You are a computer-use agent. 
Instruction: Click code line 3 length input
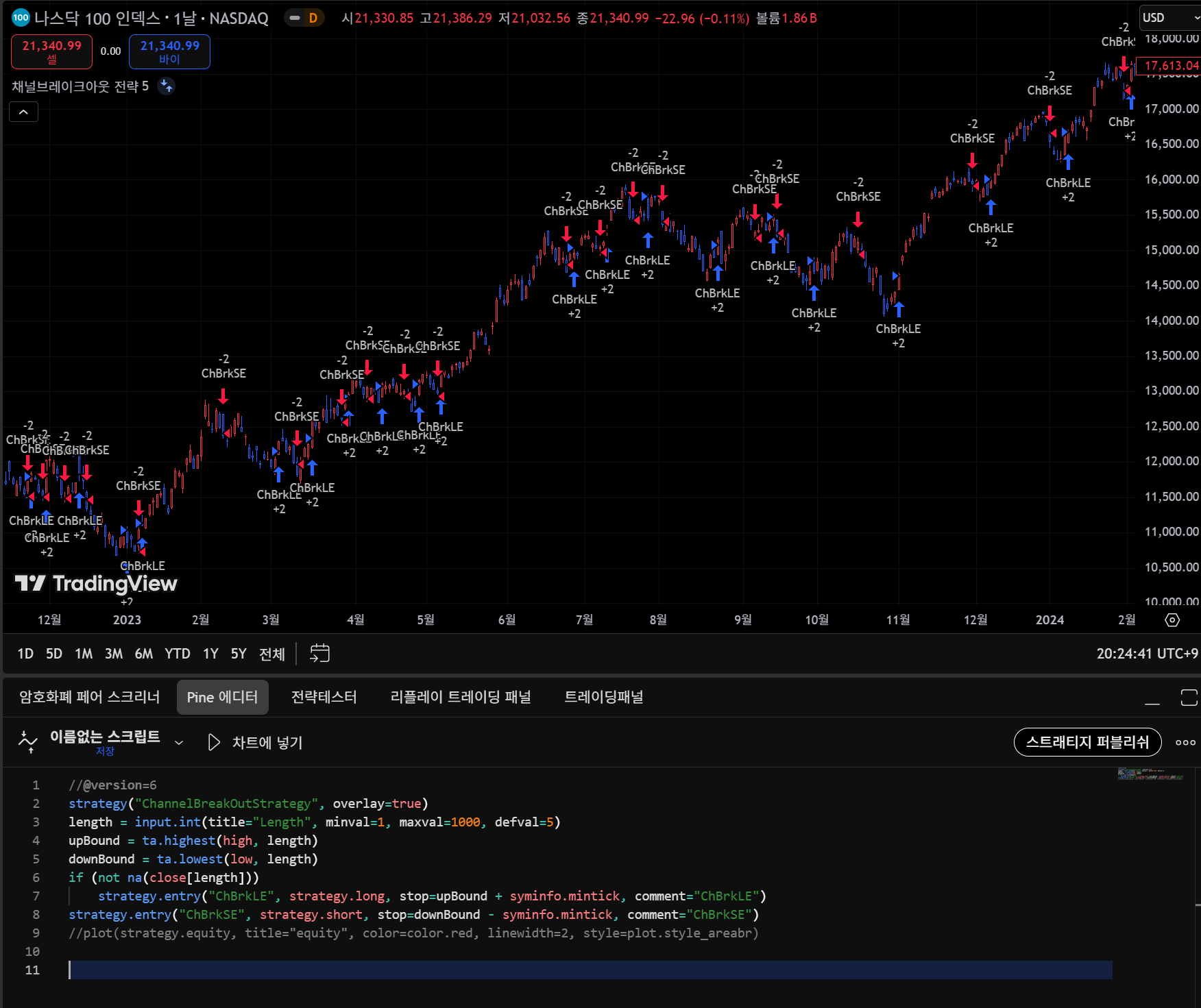click(x=315, y=822)
